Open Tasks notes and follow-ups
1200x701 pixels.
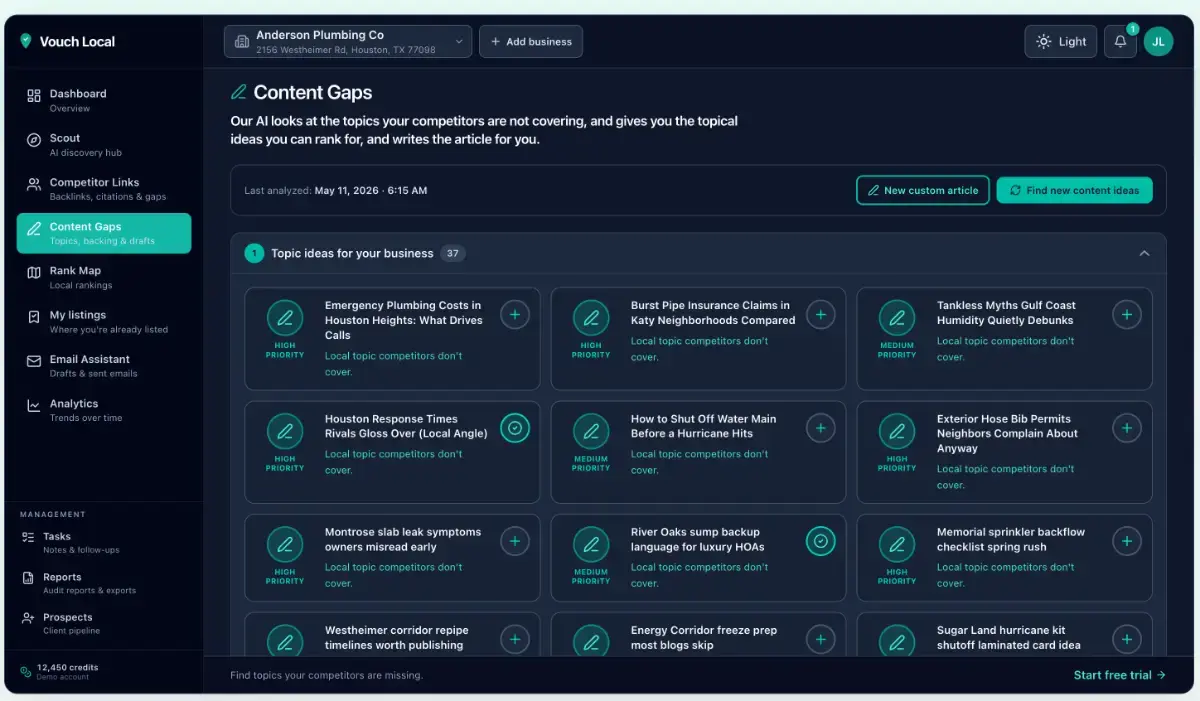103,542
